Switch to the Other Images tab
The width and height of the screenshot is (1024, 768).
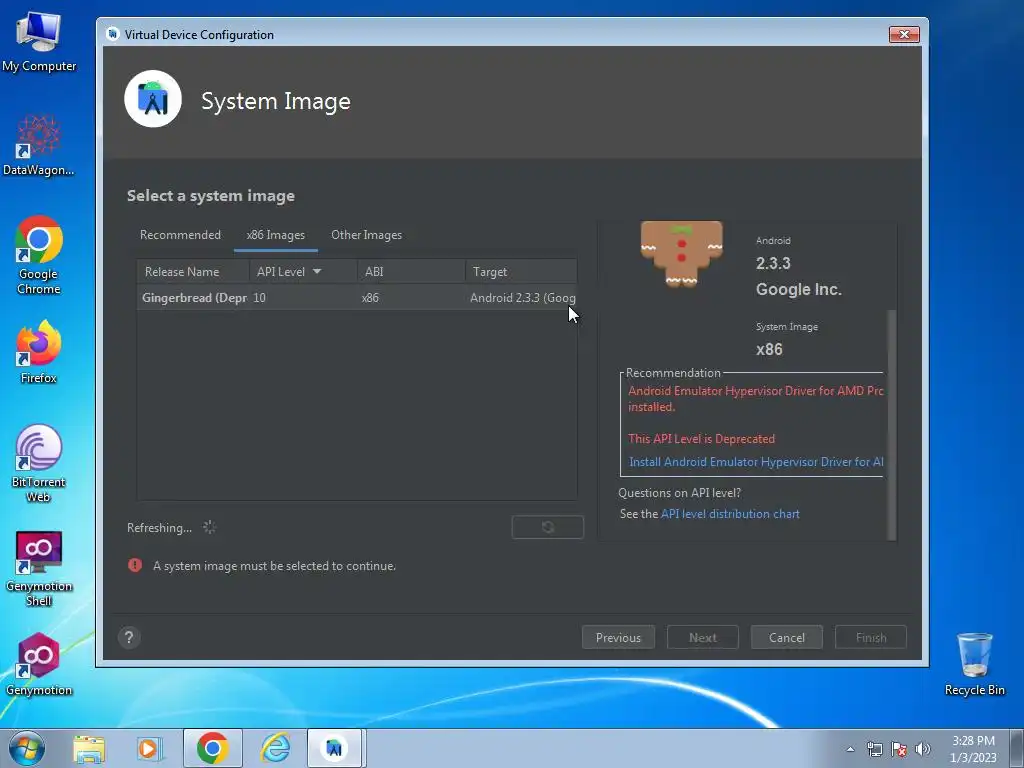click(366, 235)
